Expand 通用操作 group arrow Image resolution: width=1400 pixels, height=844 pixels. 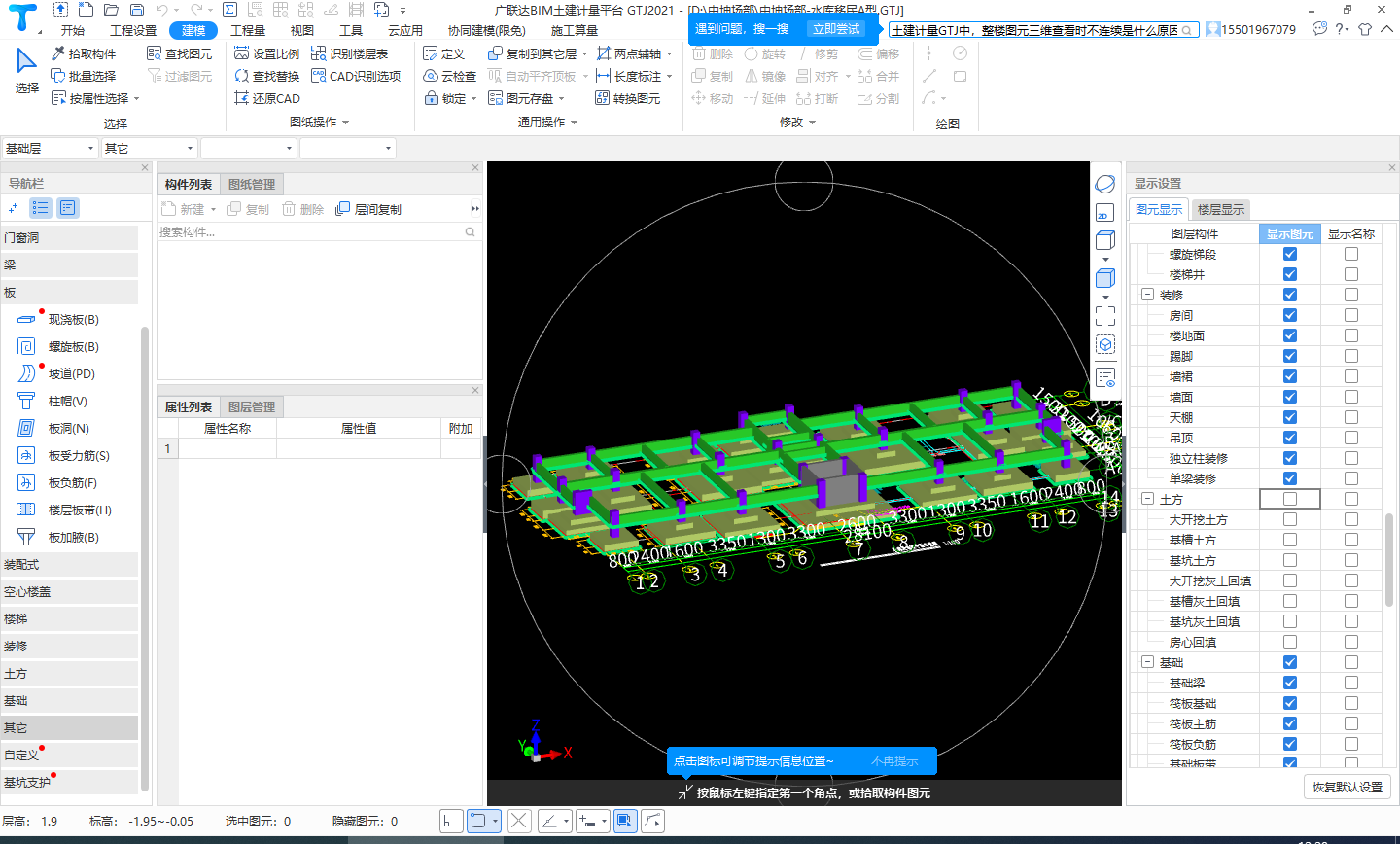[574, 123]
